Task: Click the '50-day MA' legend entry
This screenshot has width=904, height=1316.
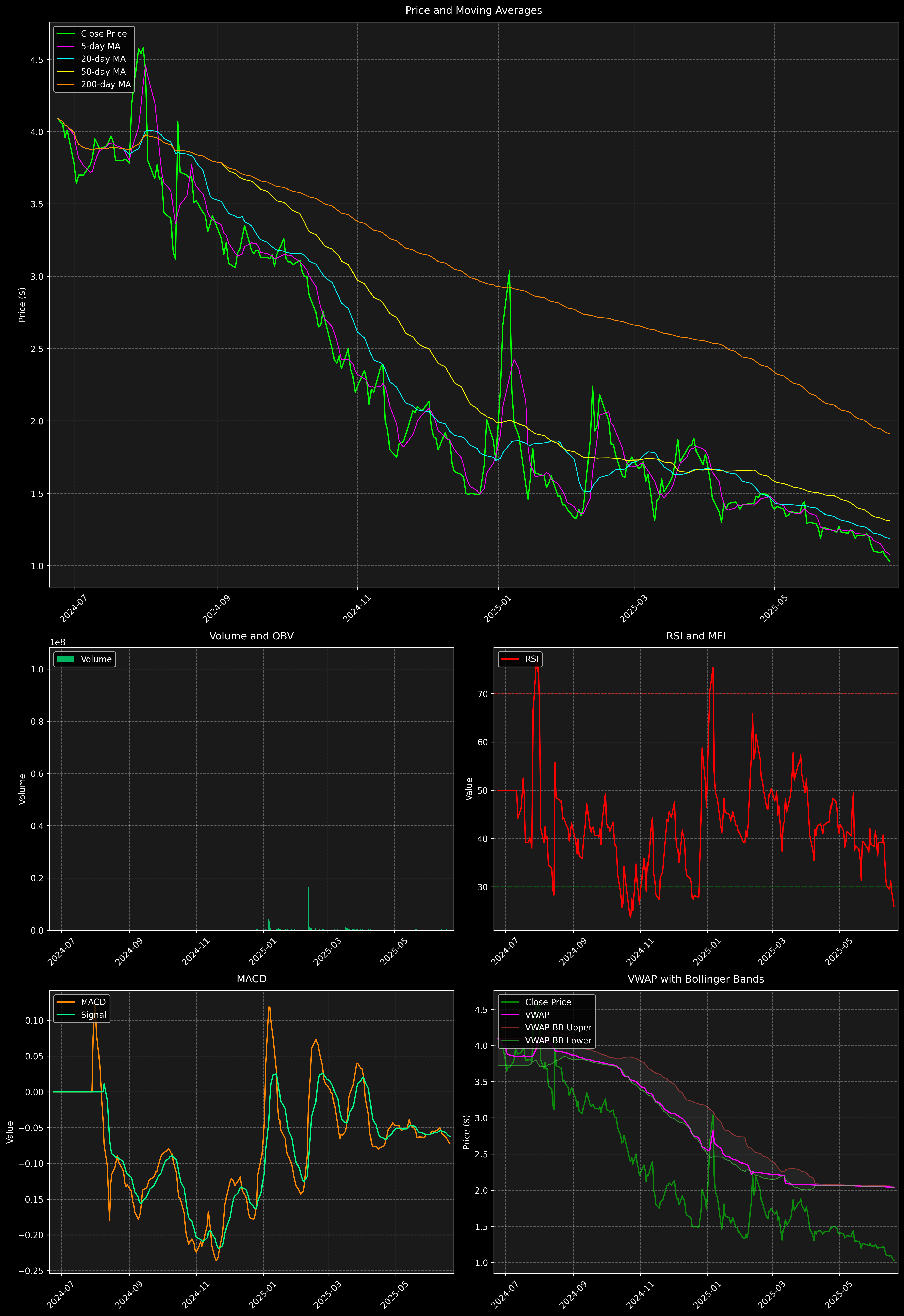Action: (103, 72)
